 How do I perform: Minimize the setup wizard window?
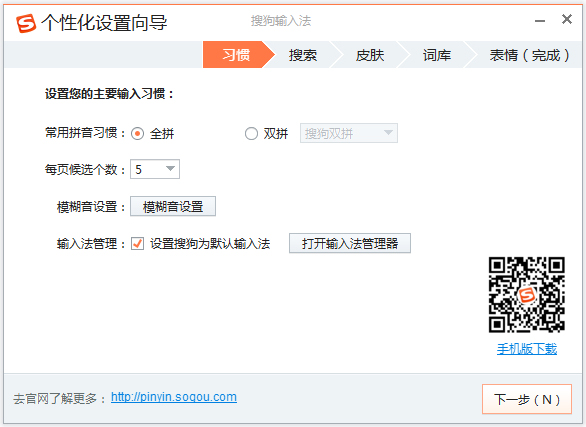(x=540, y=21)
